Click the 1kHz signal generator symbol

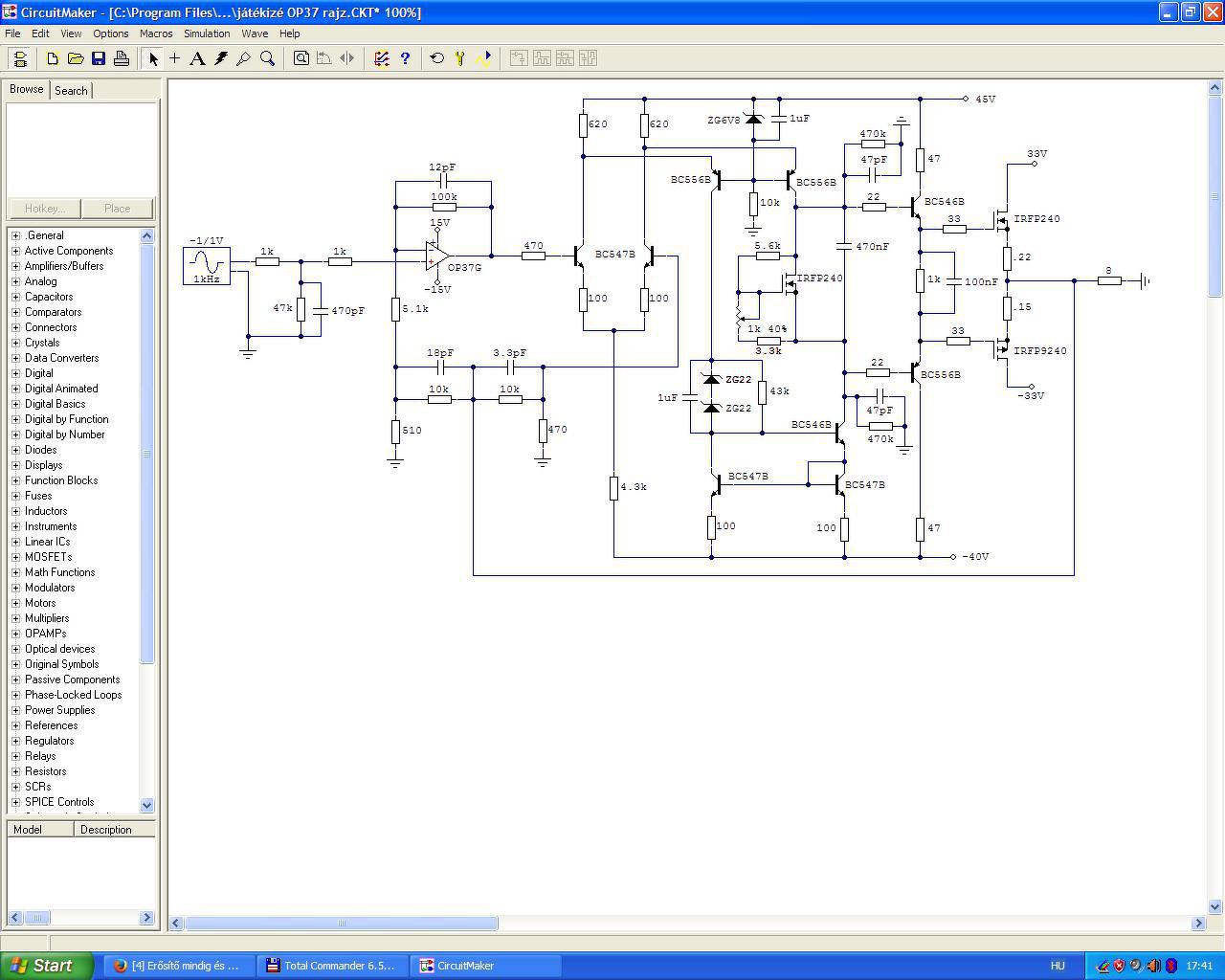[207, 265]
